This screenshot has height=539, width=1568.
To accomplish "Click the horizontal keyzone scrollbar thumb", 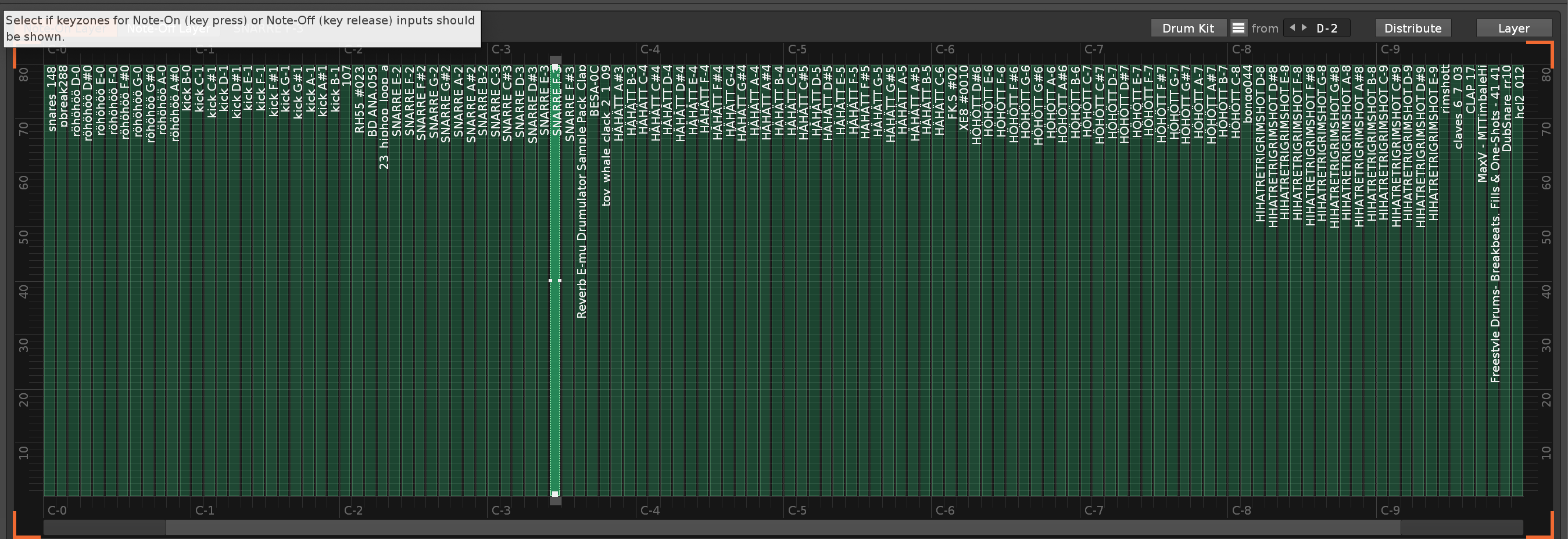I will 783,527.
